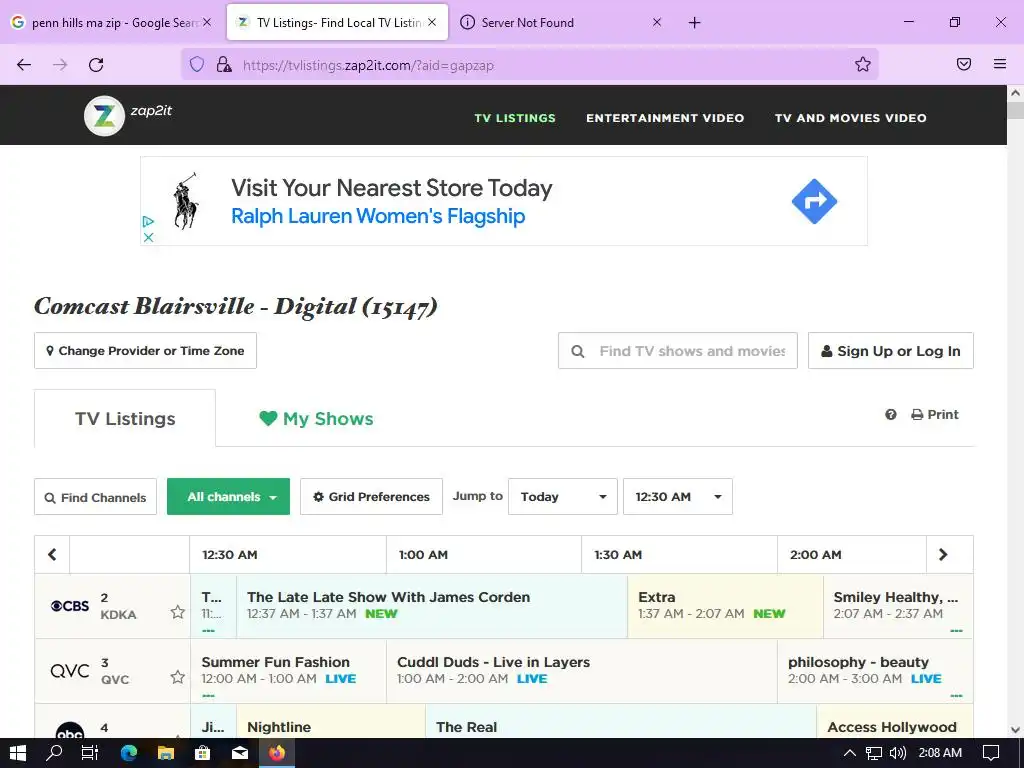Open ENTERTAINMENT VIDEO nav item
The image size is (1024, 768).
click(x=665, y=118)
